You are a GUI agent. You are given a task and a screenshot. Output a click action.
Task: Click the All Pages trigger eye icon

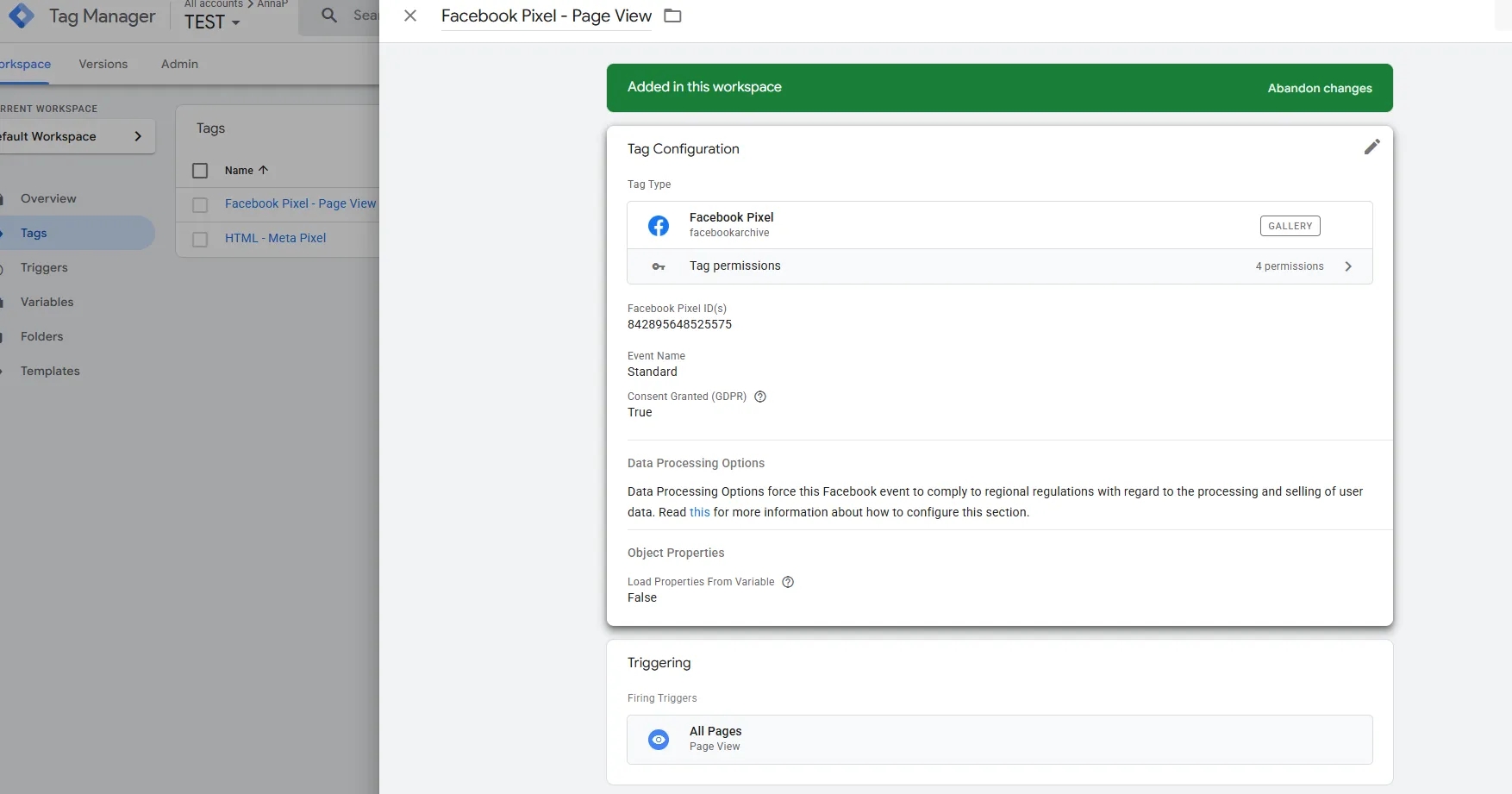[x=659, y=740]
